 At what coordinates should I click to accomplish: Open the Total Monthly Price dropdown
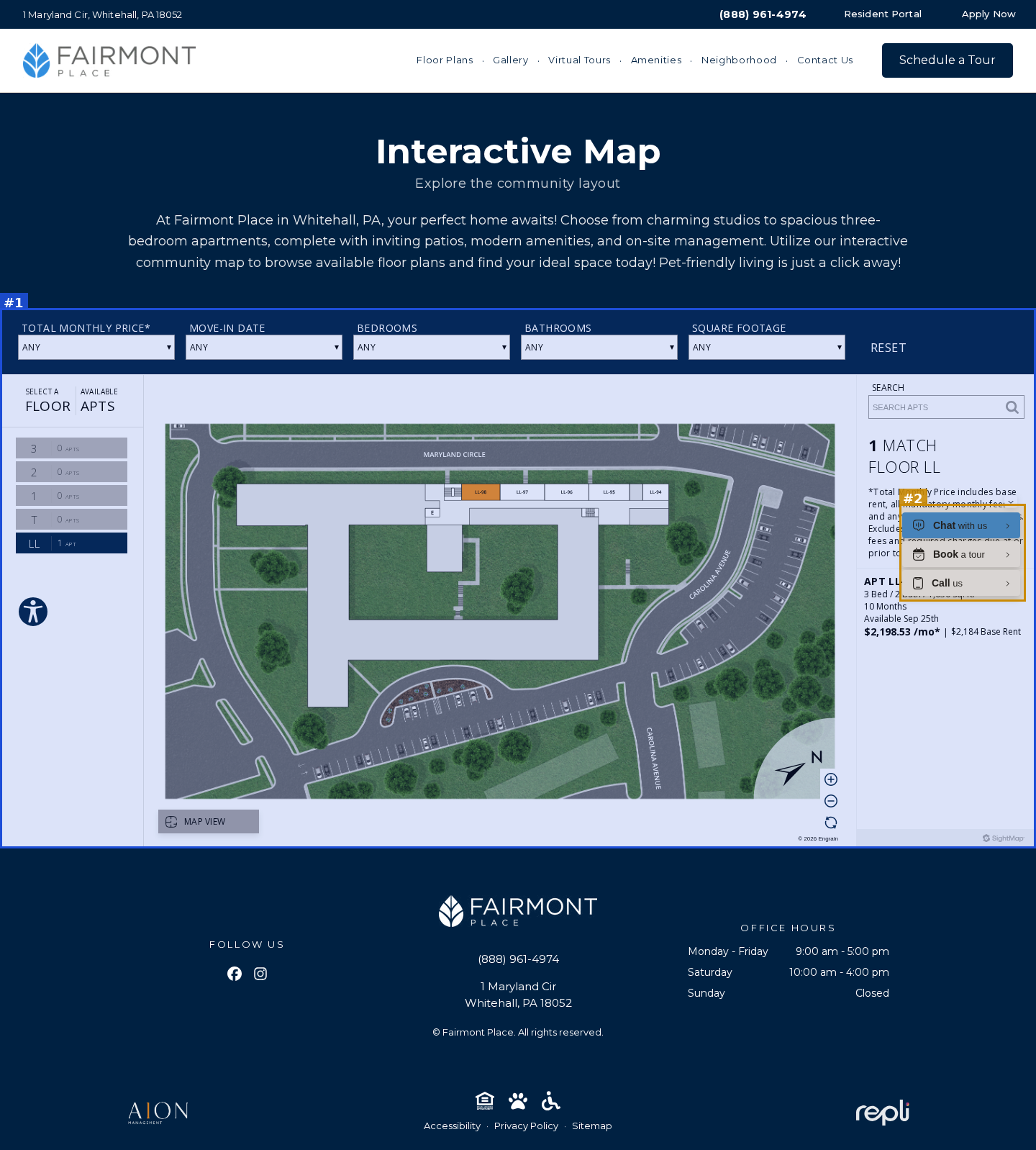96,348
